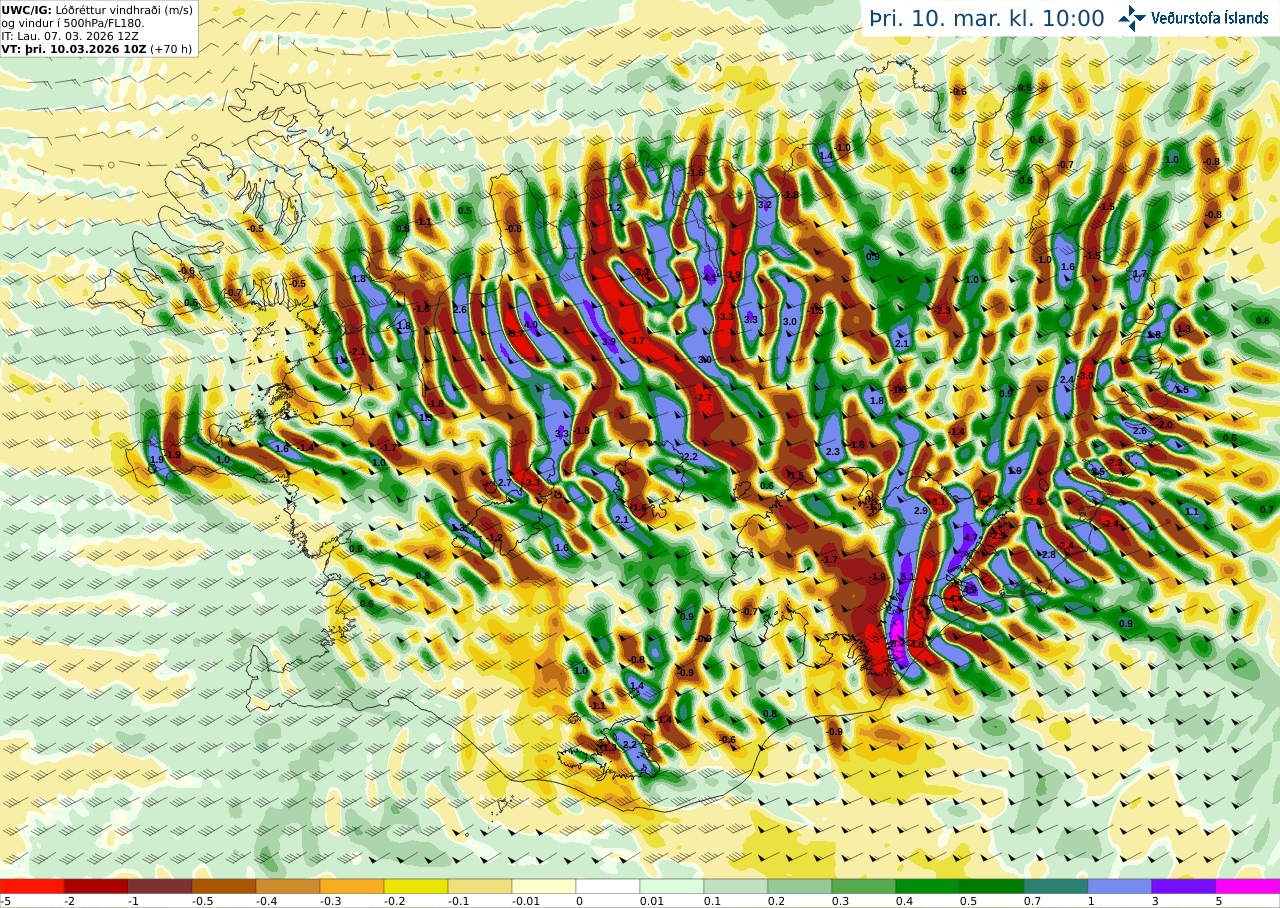Image resolution: width=1280 pixels, height=908 pixels.
Task: Select the cream legend swatch (-0.01 to 0)
Action: 544,886
